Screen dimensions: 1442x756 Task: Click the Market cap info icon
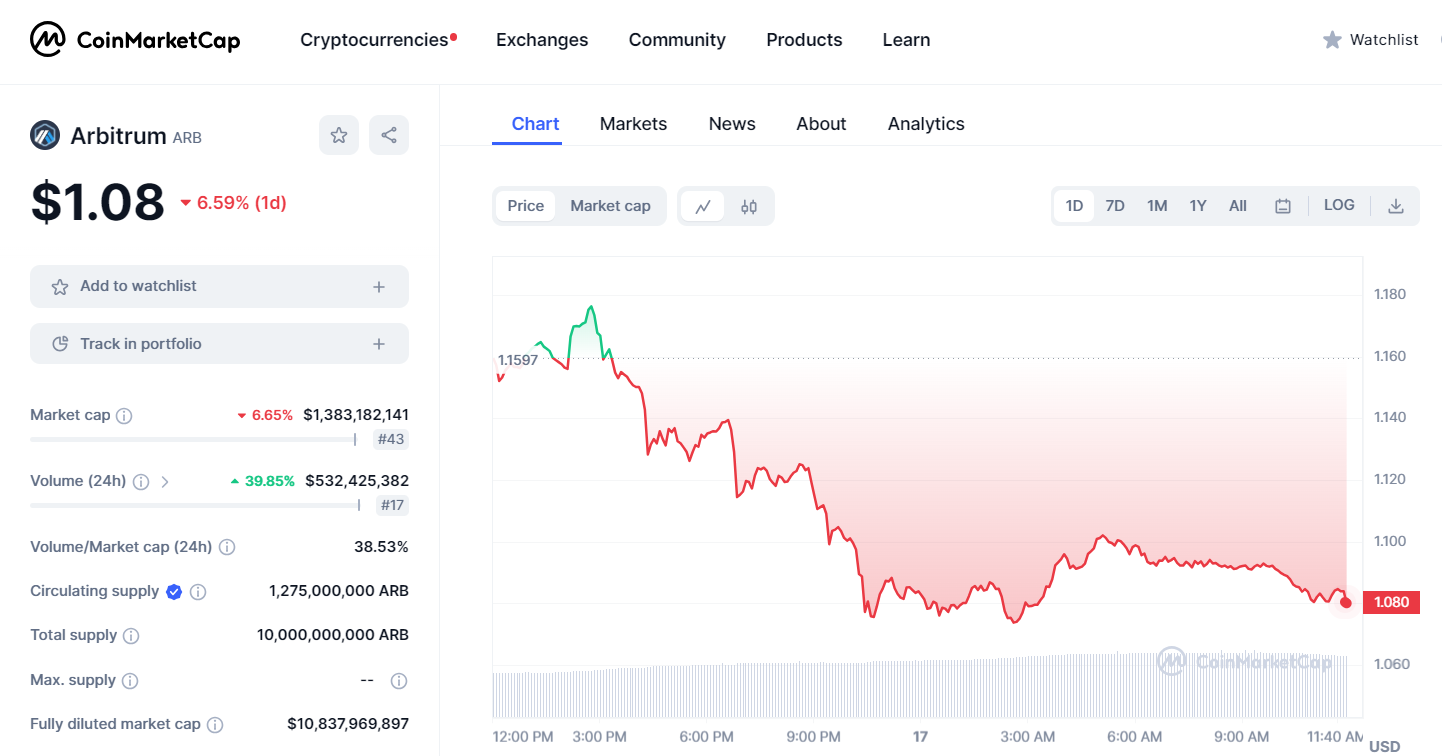coord(124,415)
